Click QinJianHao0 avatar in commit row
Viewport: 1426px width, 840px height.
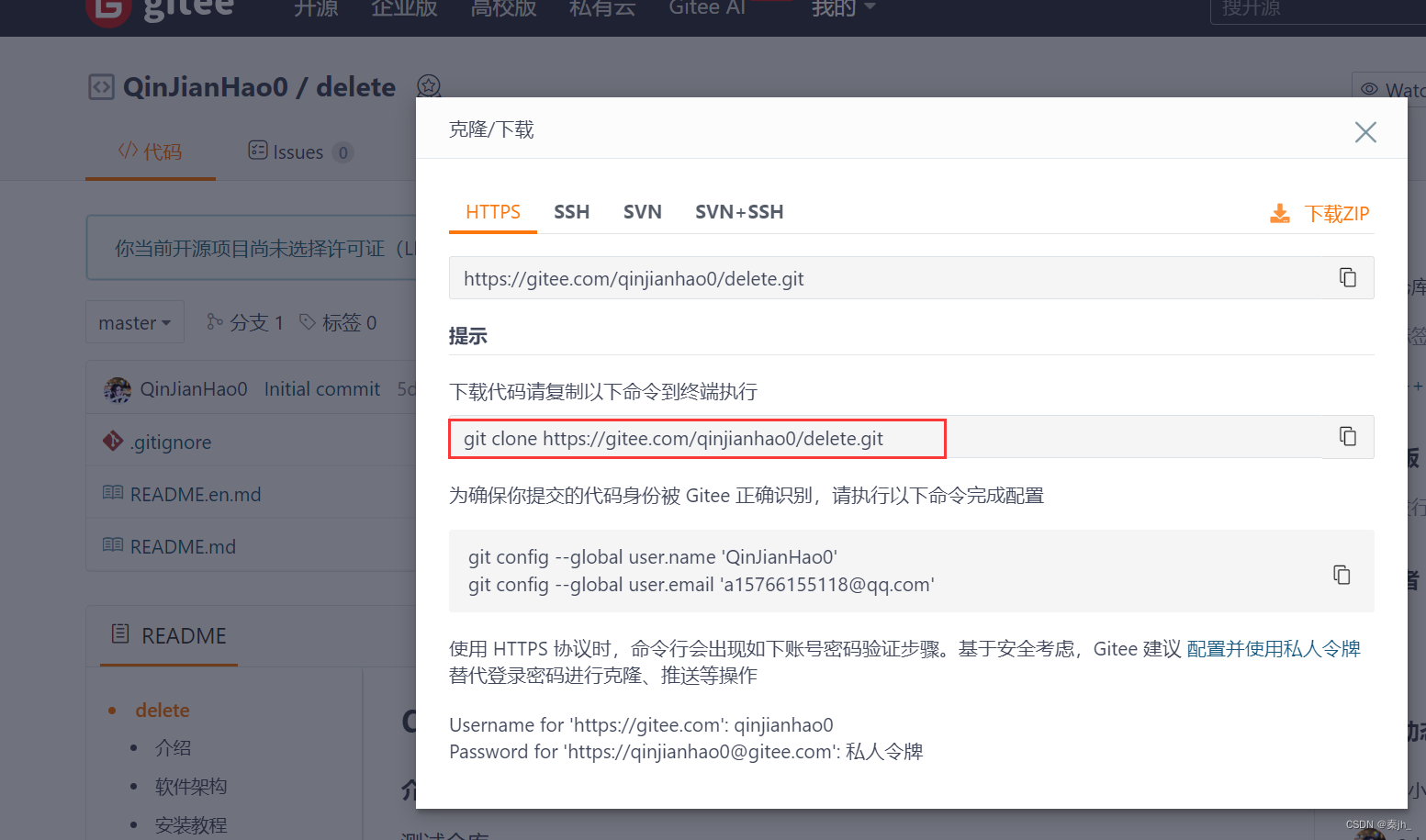(118, 389)
